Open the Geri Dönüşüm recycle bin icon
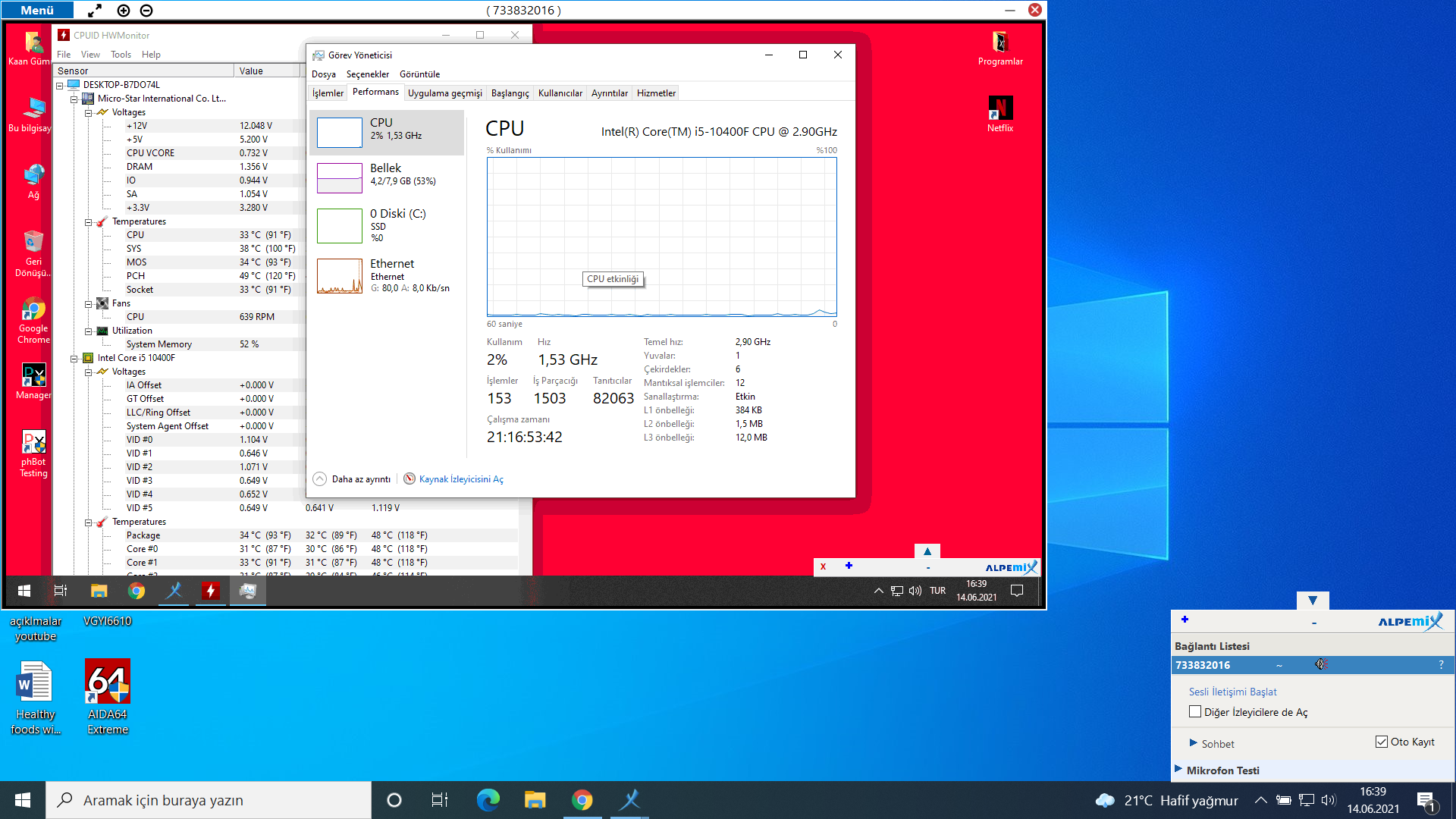The width and height of the screenshot is (1456, 819). coord(33,253)
